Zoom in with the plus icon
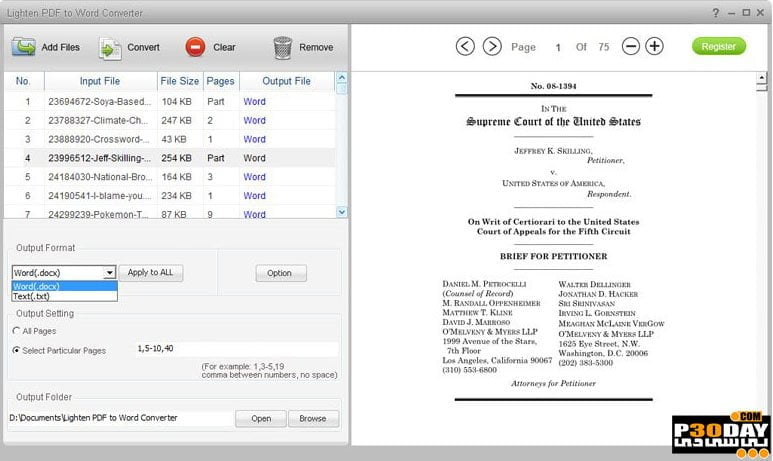The height and width of the screenshot is (461, 773). (654, 46)
